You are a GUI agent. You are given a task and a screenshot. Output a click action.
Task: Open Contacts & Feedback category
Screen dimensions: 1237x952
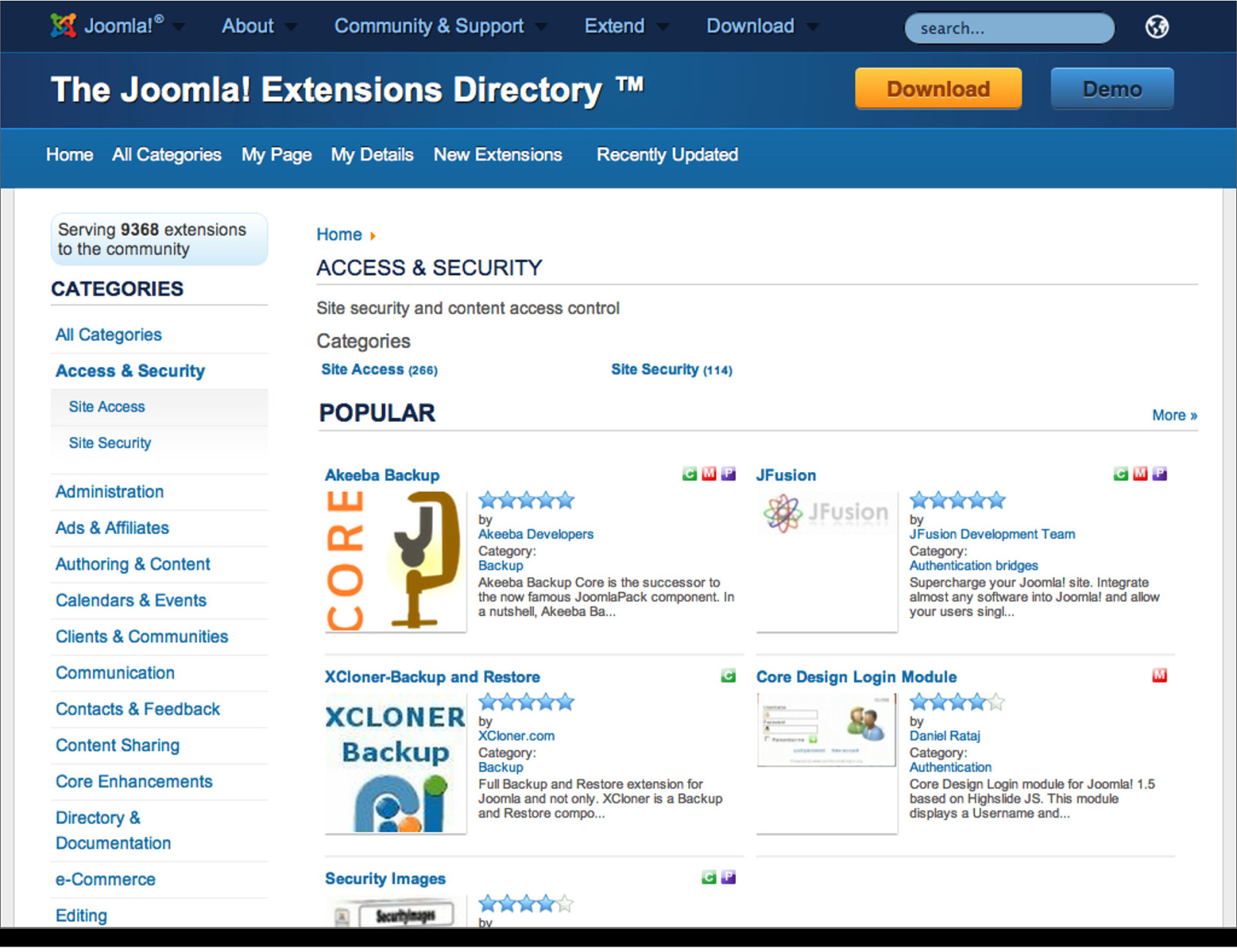point(138,709)
